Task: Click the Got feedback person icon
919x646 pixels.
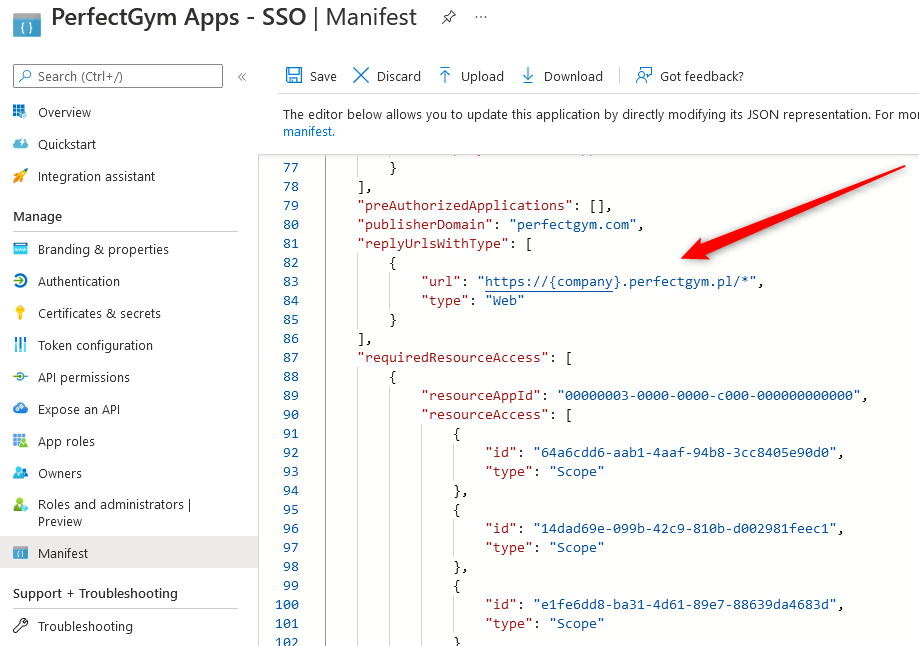Action: 644,76
